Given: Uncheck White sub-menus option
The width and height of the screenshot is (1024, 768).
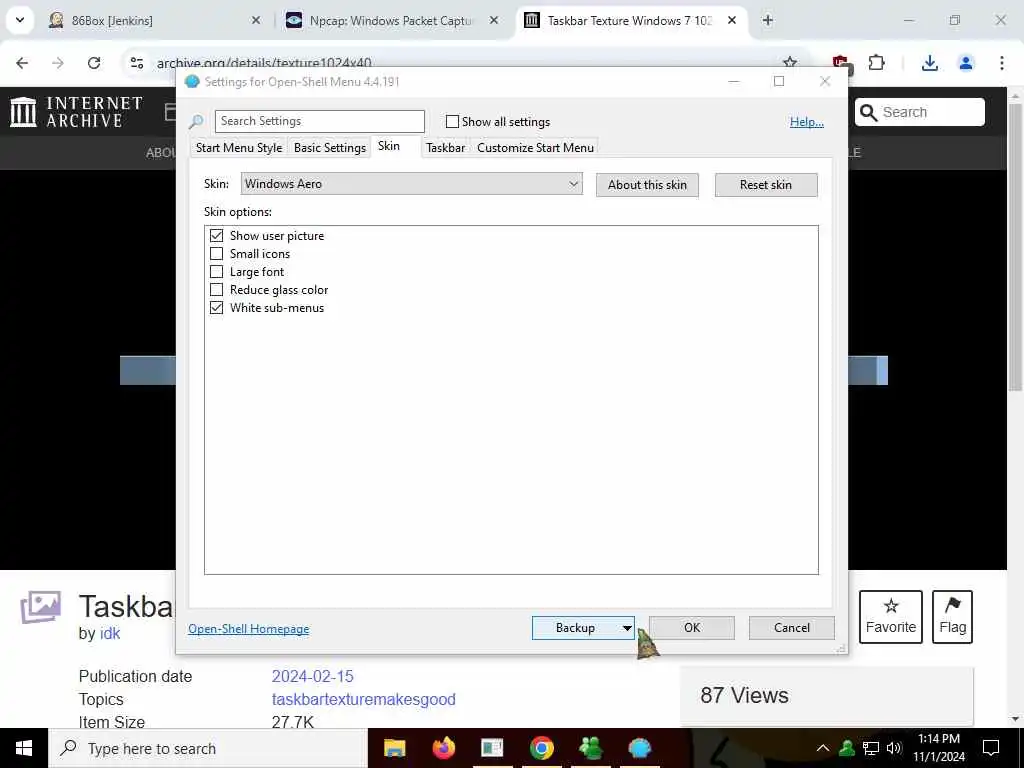Looking at the screenshot, I should tap(216, 308).
